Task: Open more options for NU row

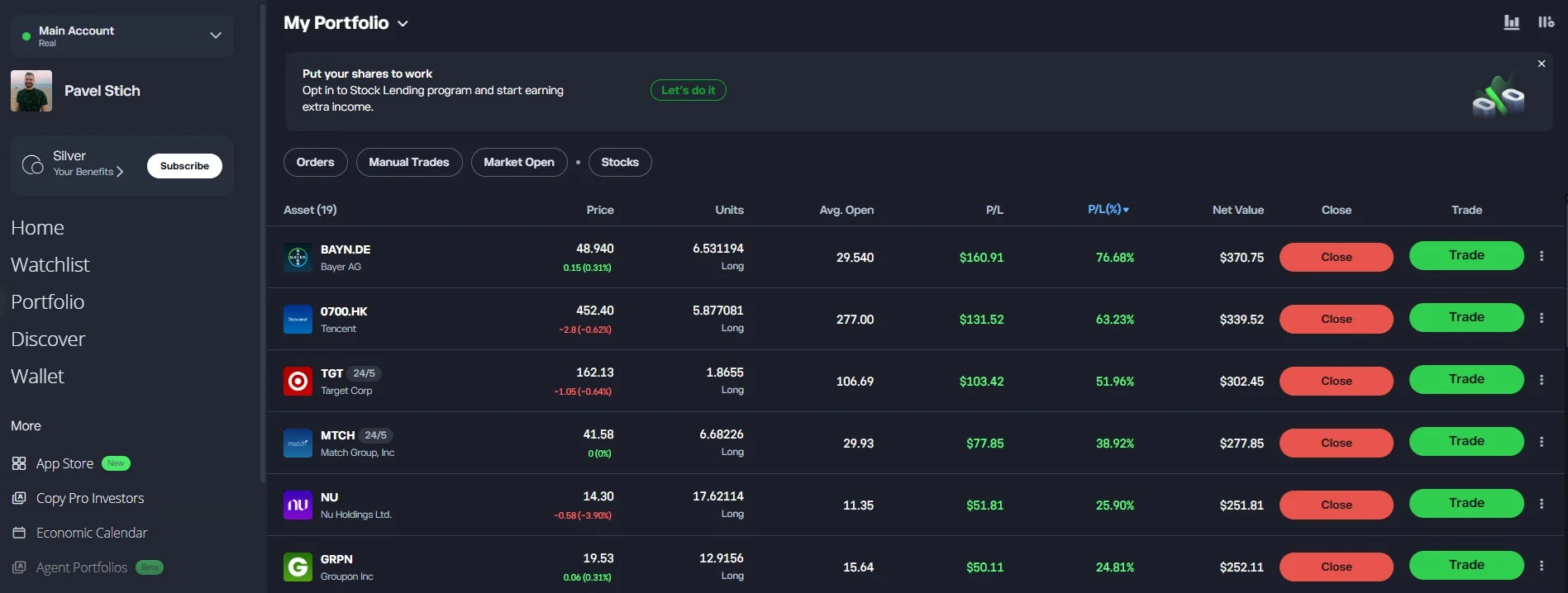Action: 1542,504
